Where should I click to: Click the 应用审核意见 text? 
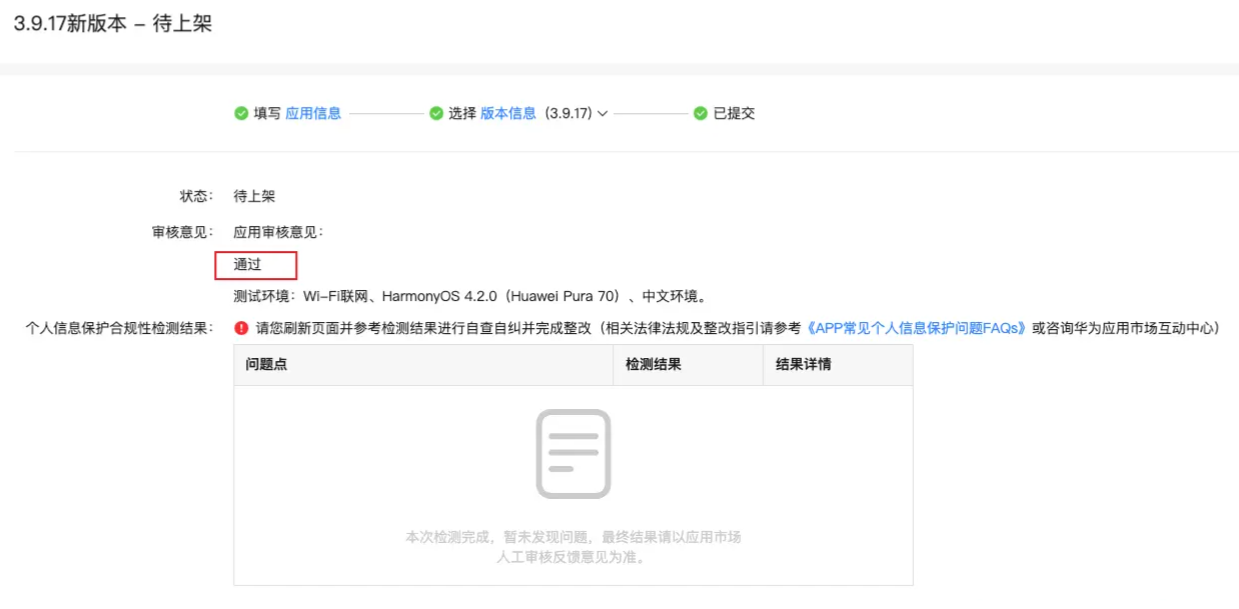279,233
